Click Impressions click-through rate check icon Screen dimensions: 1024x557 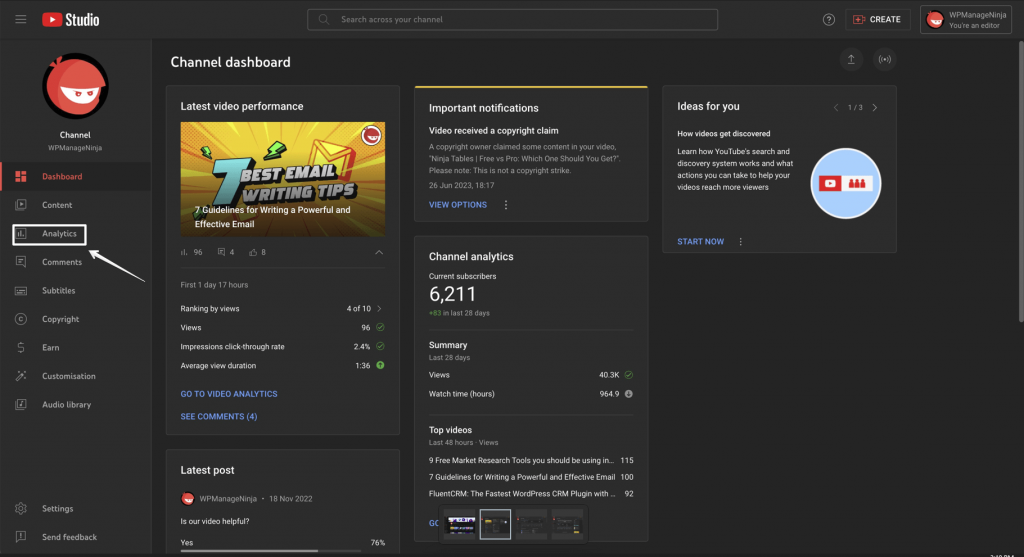pyautogui.click(x=380, y=346)
